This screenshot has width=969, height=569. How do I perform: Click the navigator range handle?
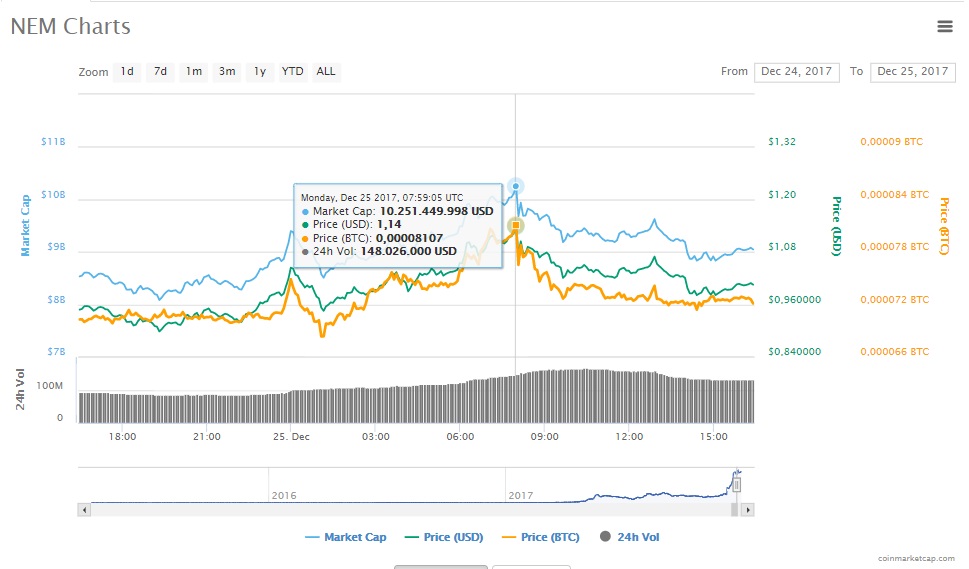click(737, 486)
